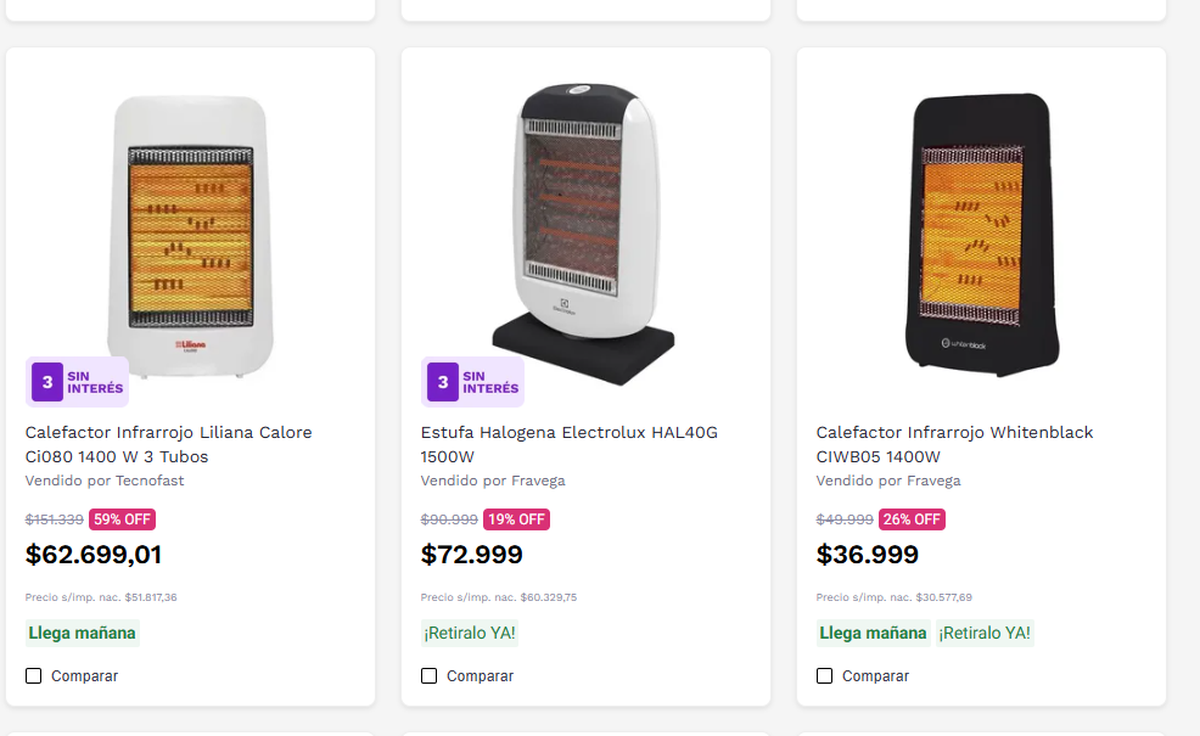
Task: Click Llega mañana tag on Whitenblack heater
Action: [x=873, y=633]
